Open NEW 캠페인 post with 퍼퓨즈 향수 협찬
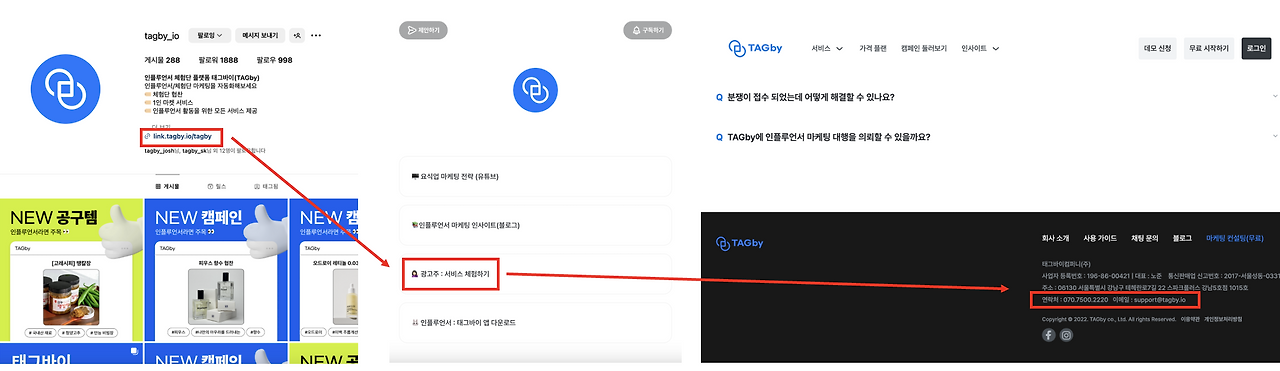This screenshot has width=1280, height=371. (x=215, y=270)
